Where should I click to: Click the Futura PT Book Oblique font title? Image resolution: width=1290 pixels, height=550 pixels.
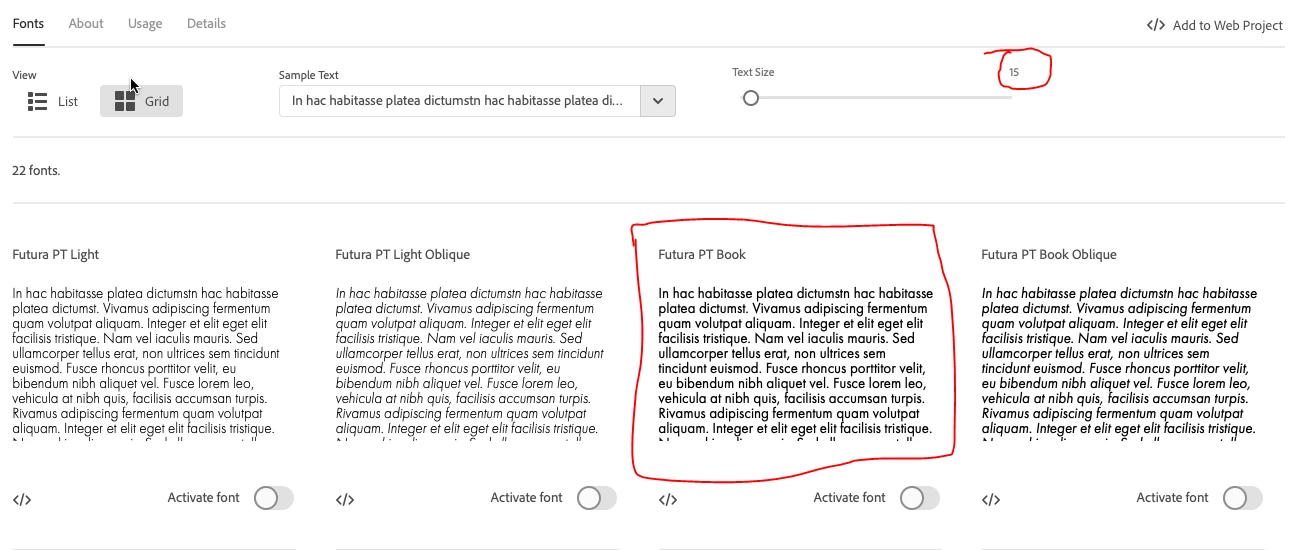pos(1049,254)
